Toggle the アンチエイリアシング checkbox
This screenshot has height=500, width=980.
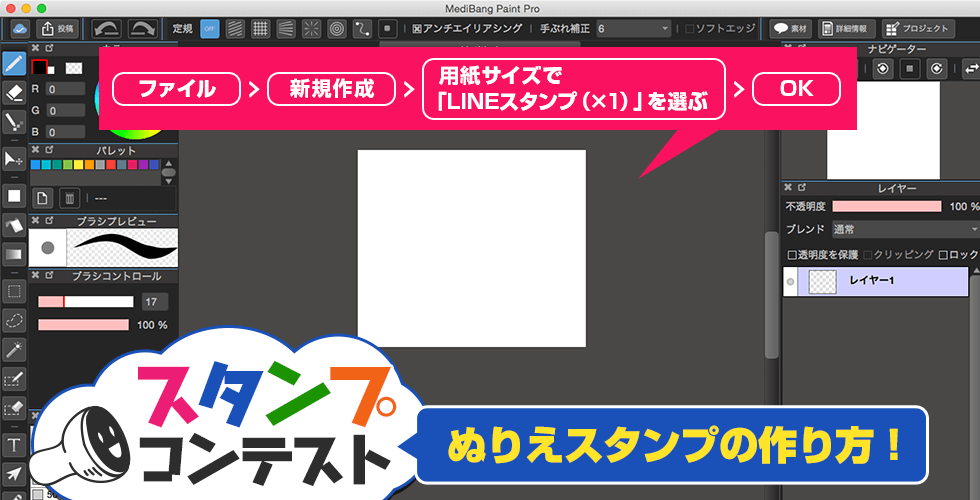417,29
